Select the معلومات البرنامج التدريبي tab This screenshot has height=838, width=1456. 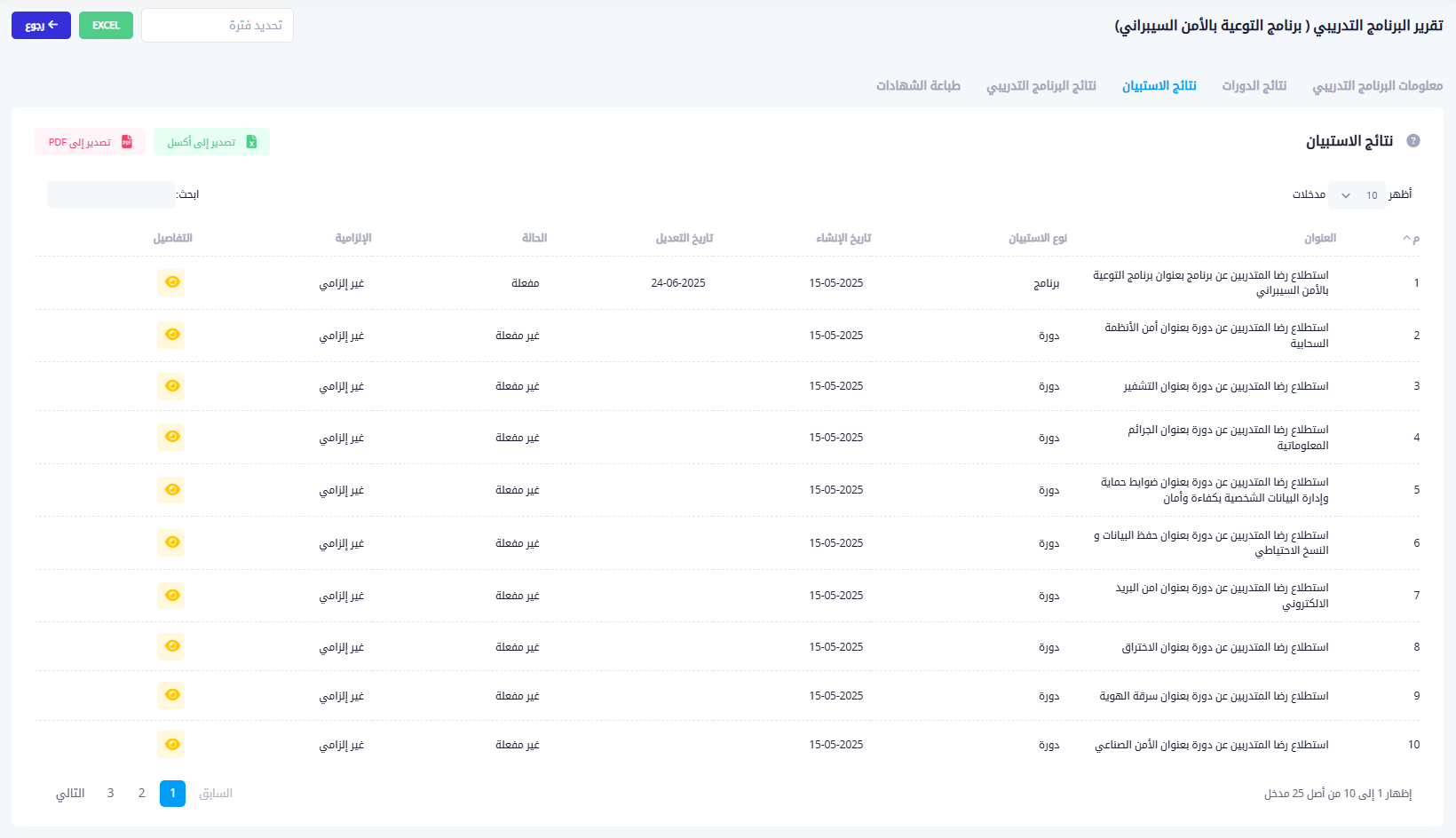pos(1377,86)
